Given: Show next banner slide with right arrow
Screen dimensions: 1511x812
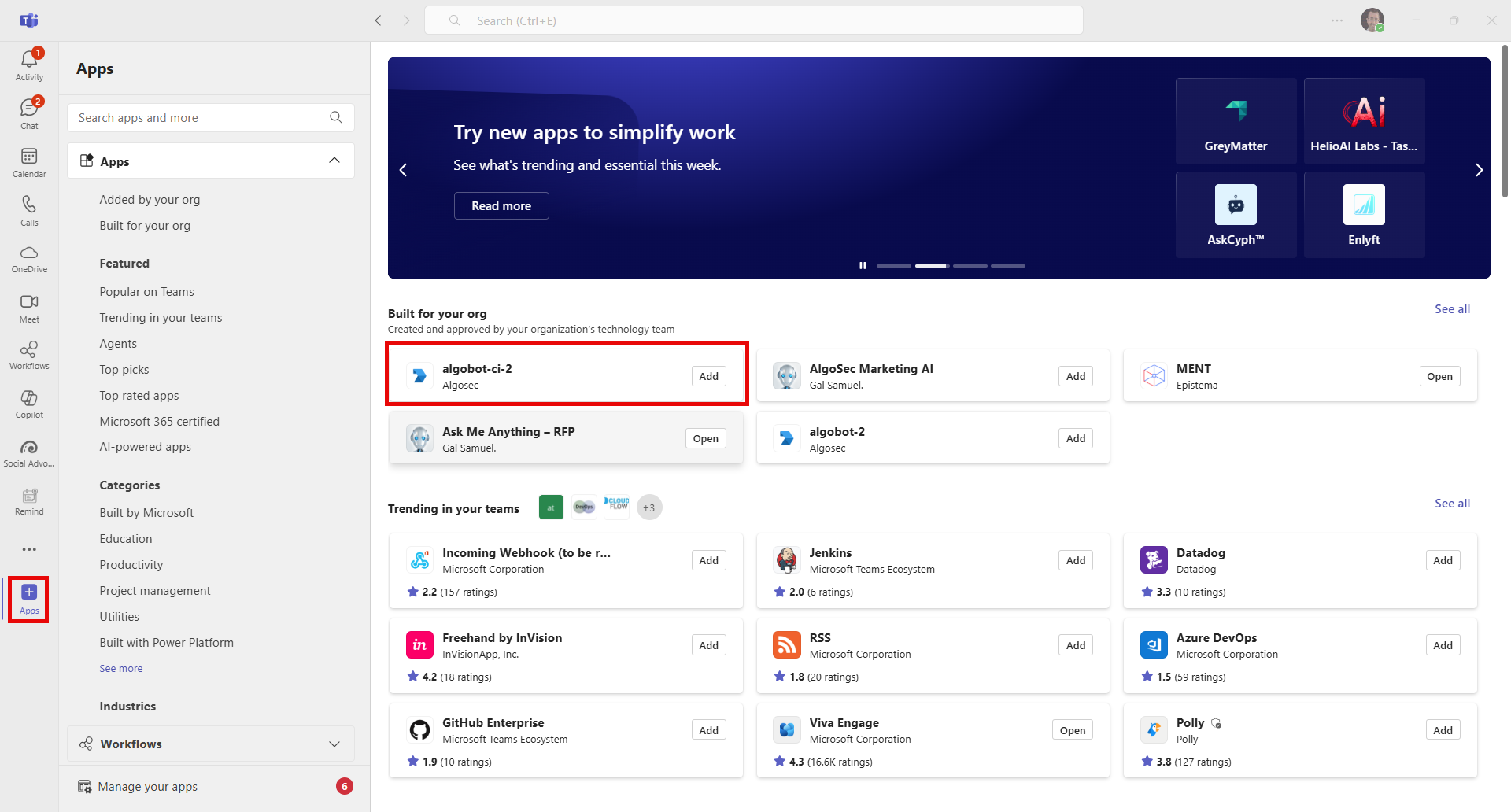Looking at the screenshot, I should [x=1479, y=170].
